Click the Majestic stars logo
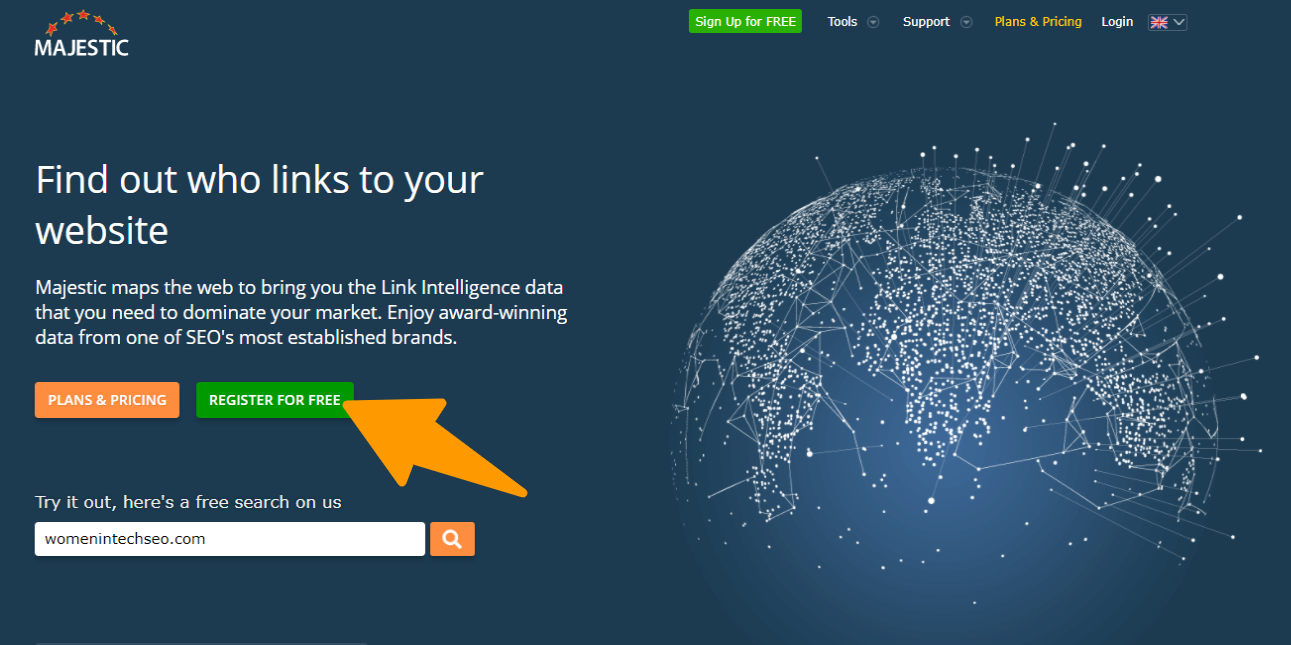This screenshot has width=1291, height=645. [x=78, y=18]
